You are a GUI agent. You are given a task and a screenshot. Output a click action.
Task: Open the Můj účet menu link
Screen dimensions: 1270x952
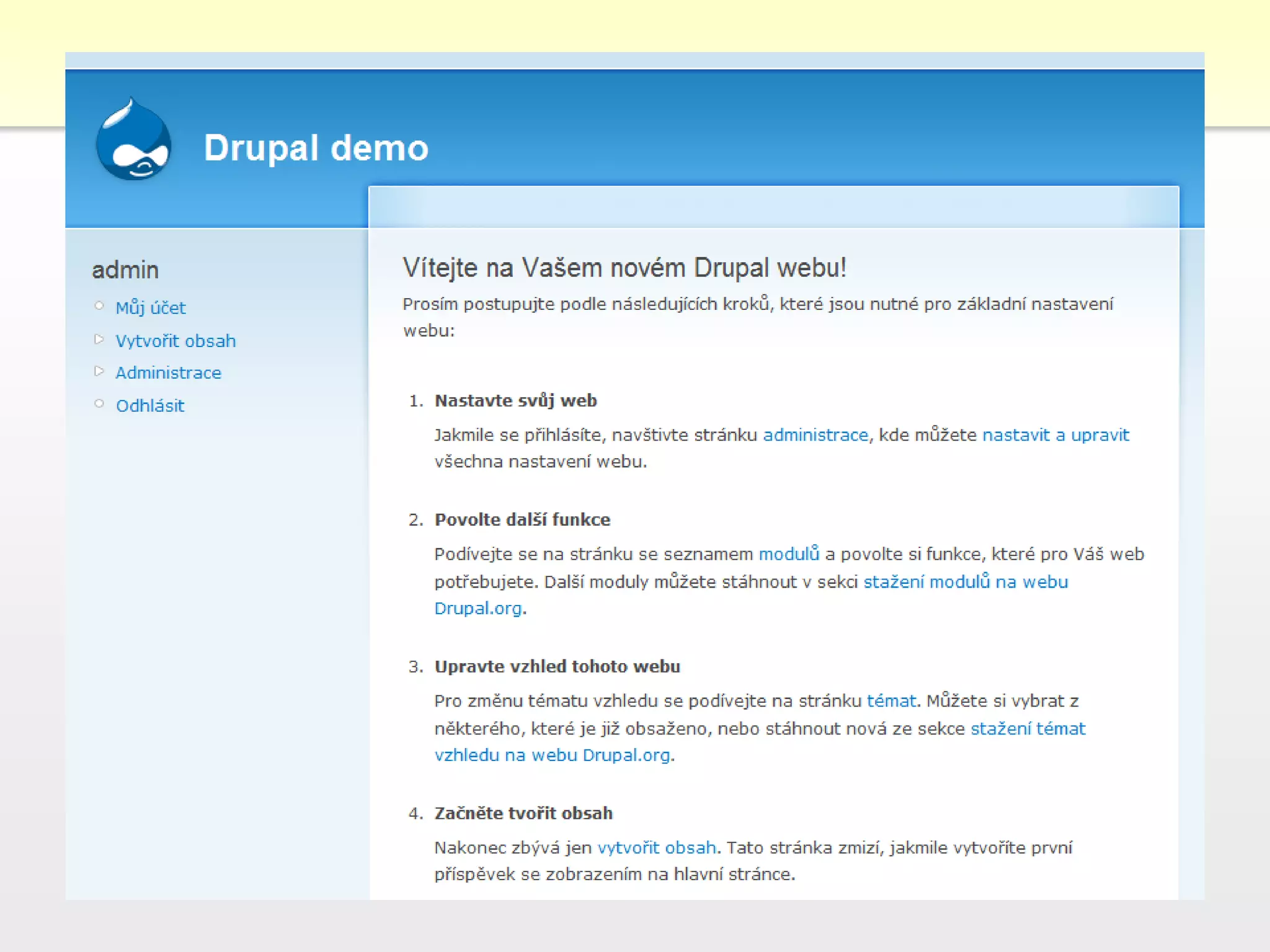point(150,308)
